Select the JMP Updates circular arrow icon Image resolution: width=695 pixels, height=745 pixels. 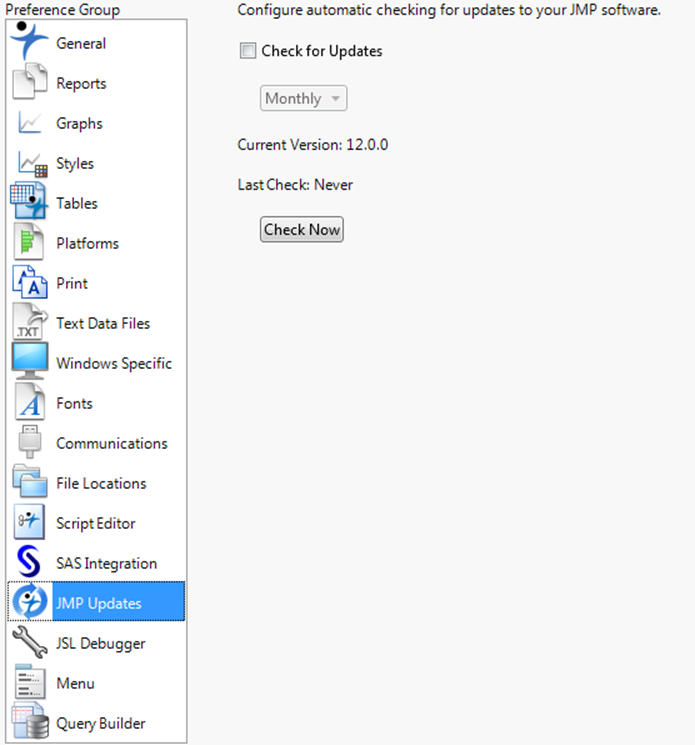(x=30, y=602)
